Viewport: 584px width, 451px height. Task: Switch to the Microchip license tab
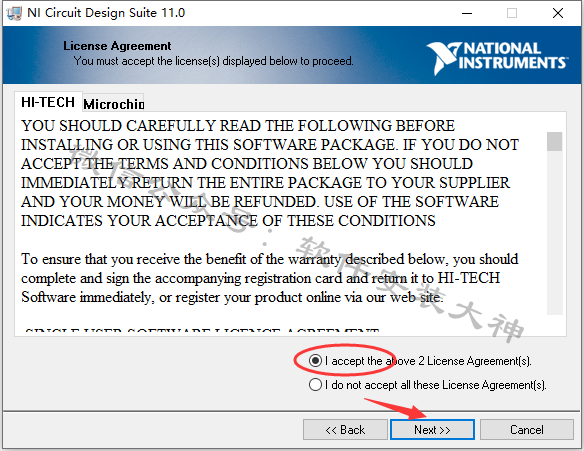[x=113, y=104]
